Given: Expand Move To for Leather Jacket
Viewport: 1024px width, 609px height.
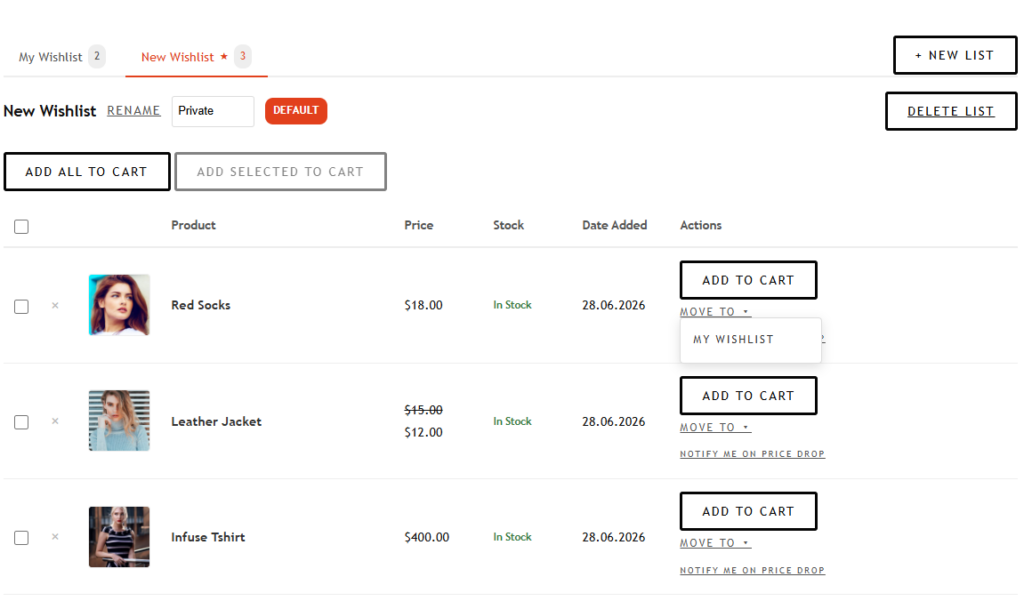Looking at the screenshot, I should coord(715,427).
